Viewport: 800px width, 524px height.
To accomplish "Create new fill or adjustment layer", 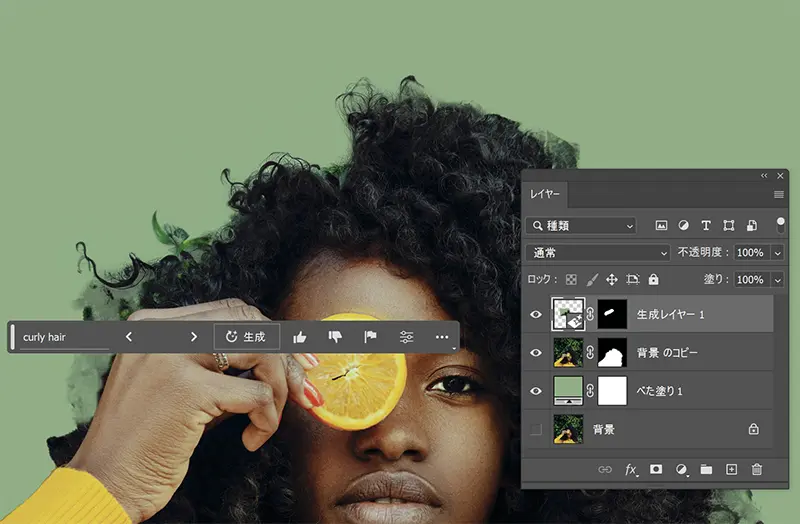I will (681, 469).
